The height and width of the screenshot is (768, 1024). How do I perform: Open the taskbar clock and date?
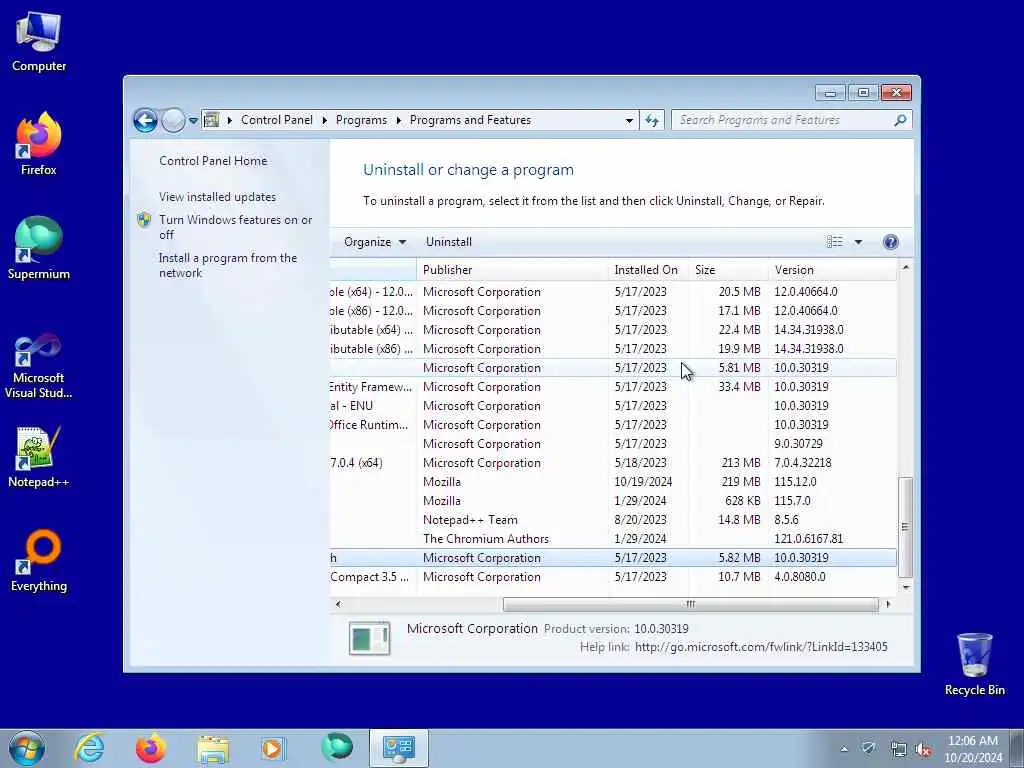[x=972, y=749]
